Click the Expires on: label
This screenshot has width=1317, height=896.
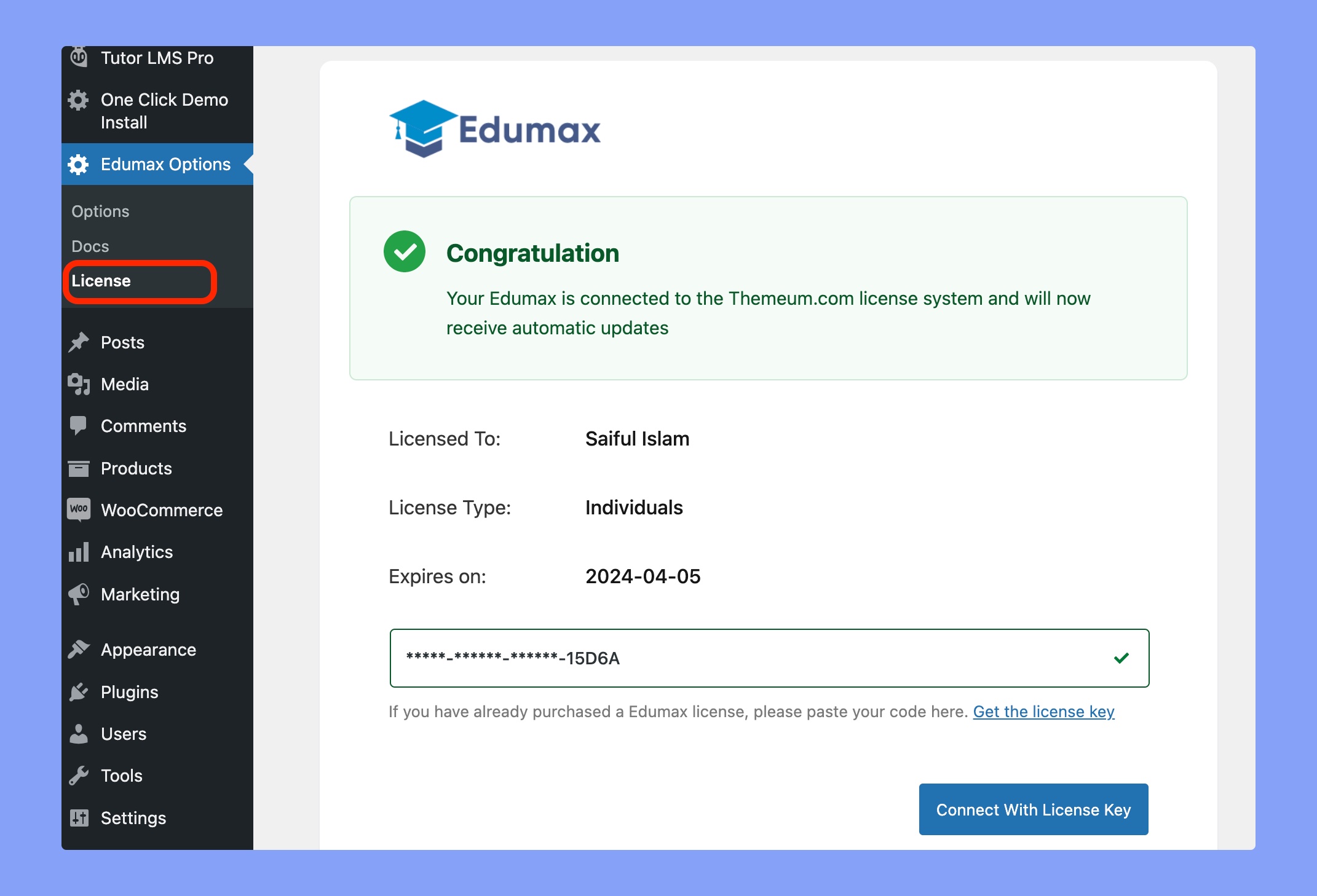pyautogui.click(x=437, y=576)
